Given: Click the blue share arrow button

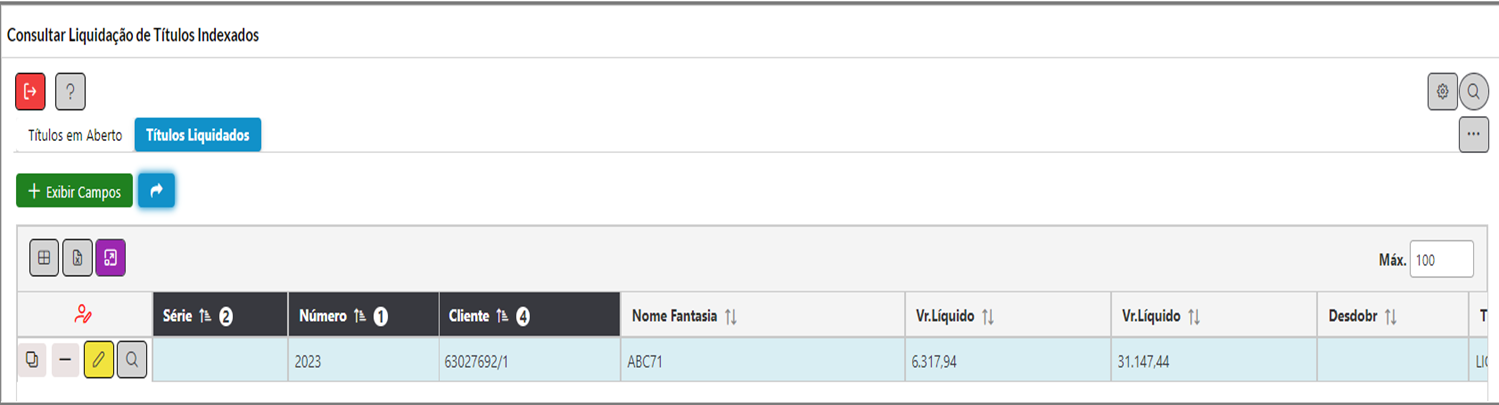Looking at the screenshot, I should coord(156,190).
